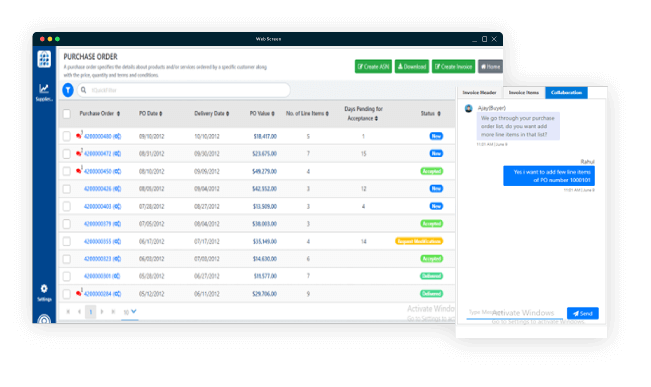
Task: Click the blue filter funnel icon
Action: (68, 90)
